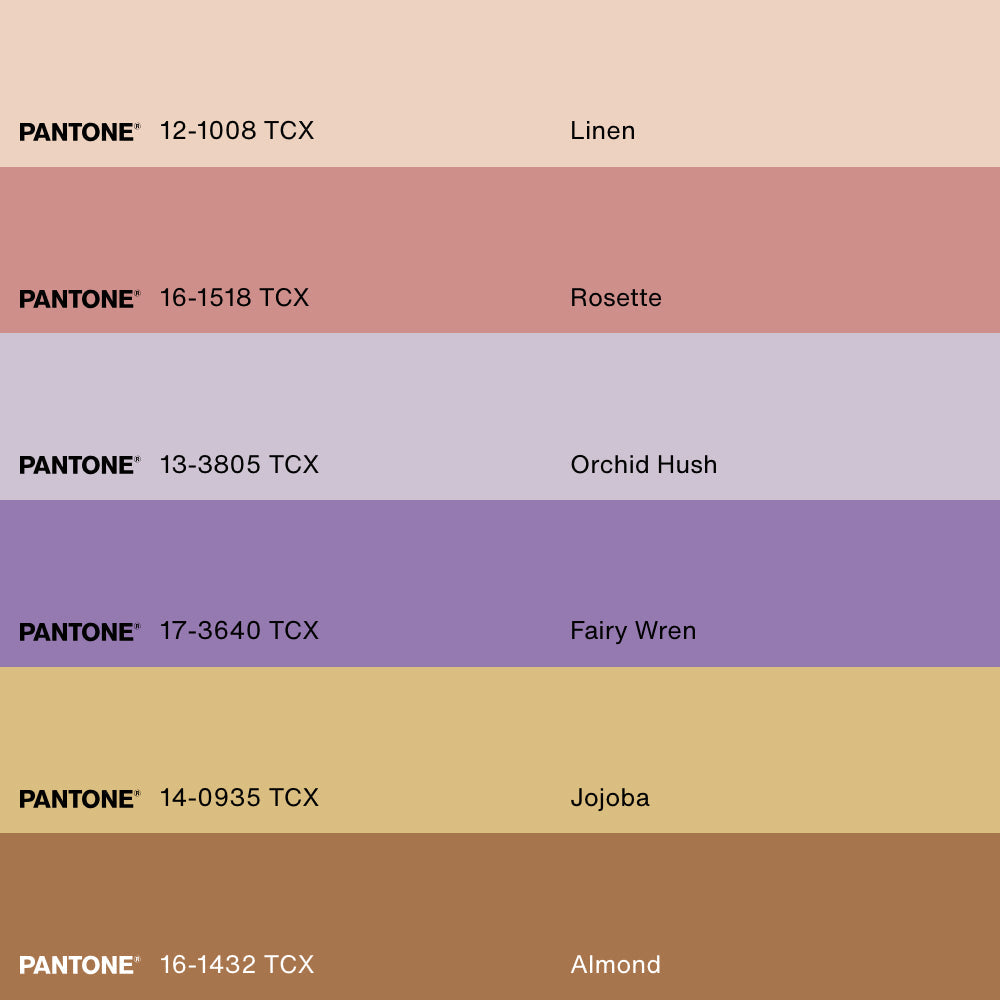1000x1000 pixels.
Task: Select the Jojoba yellow swatch
Action: click(x=500, y=750)
